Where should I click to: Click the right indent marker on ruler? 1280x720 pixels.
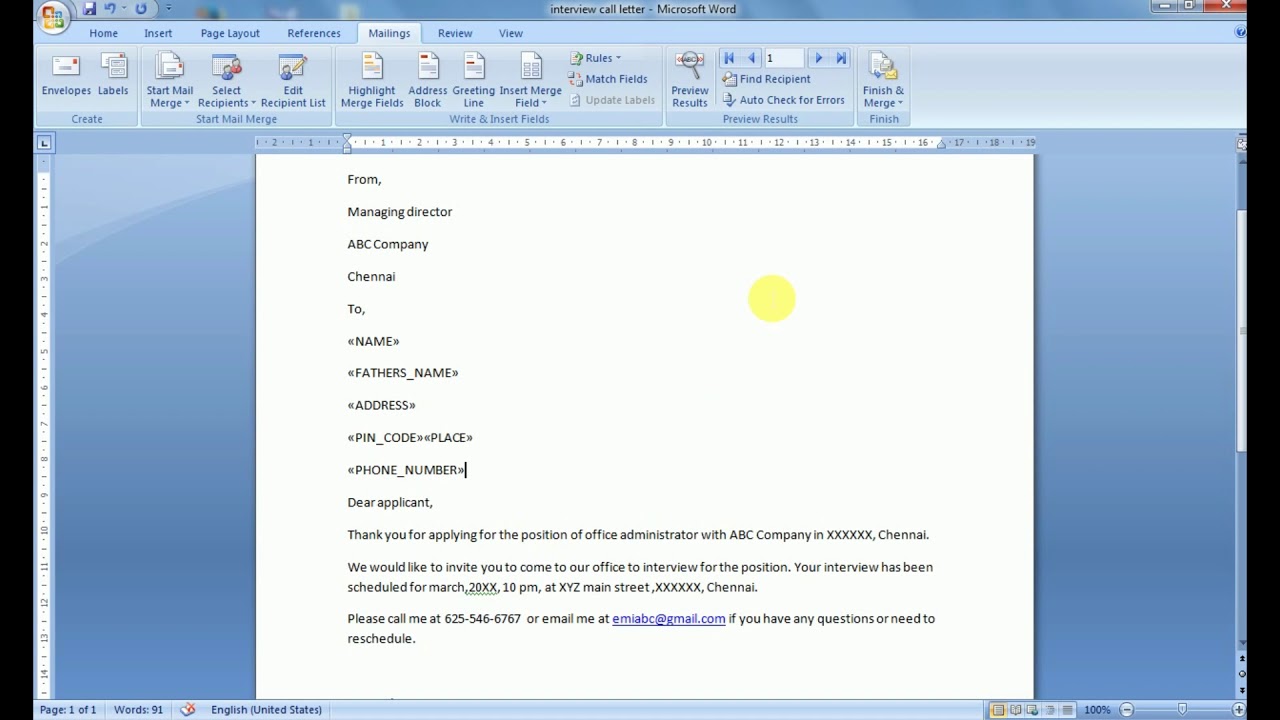tap(941, 144)
